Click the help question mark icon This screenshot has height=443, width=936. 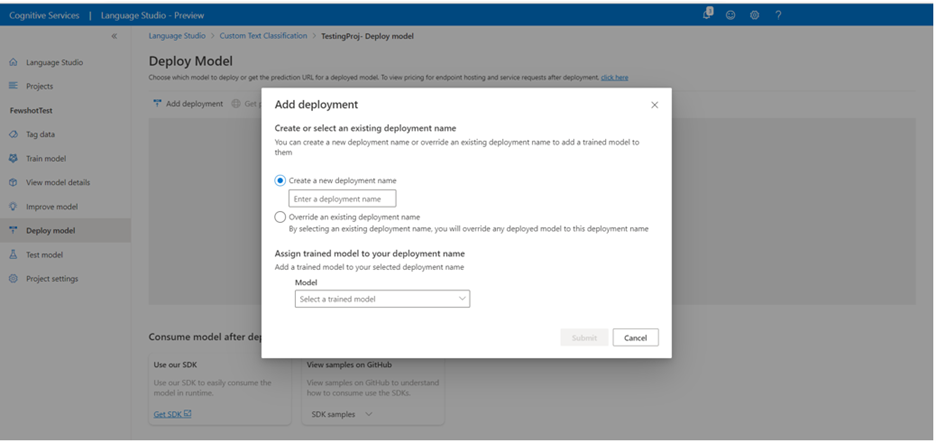[778, 15]
